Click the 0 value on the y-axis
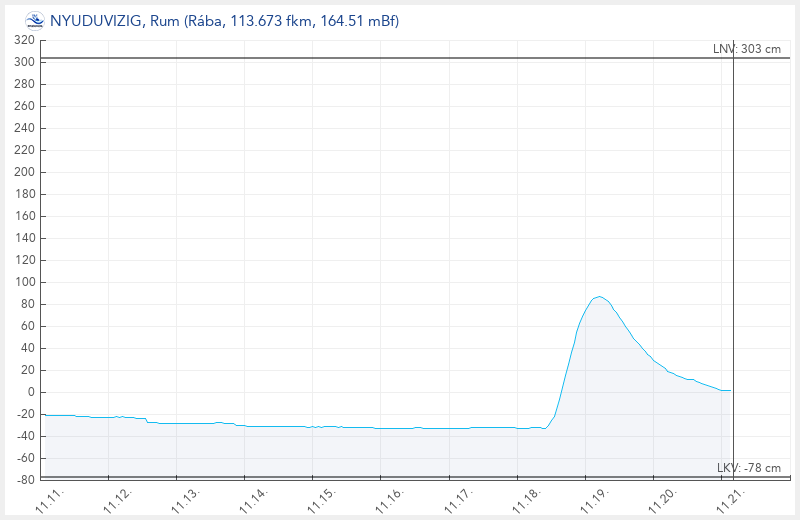Viewport: 800px width, 520px height. click(x=31, y=392)
